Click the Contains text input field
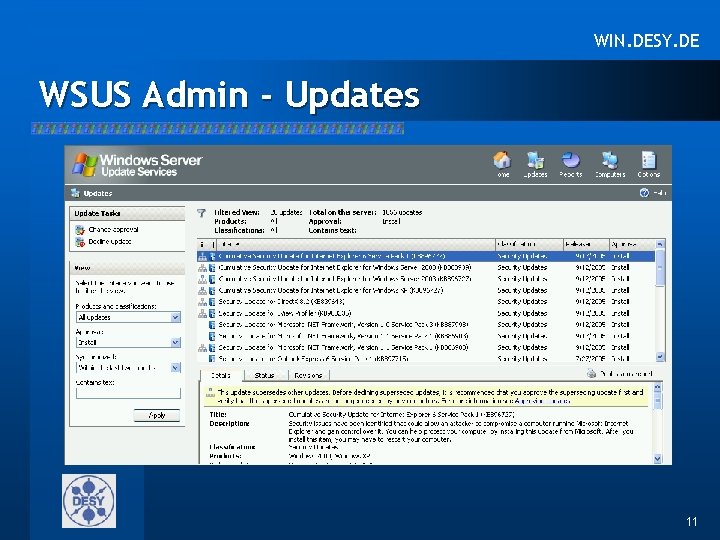 pos(128,393)
